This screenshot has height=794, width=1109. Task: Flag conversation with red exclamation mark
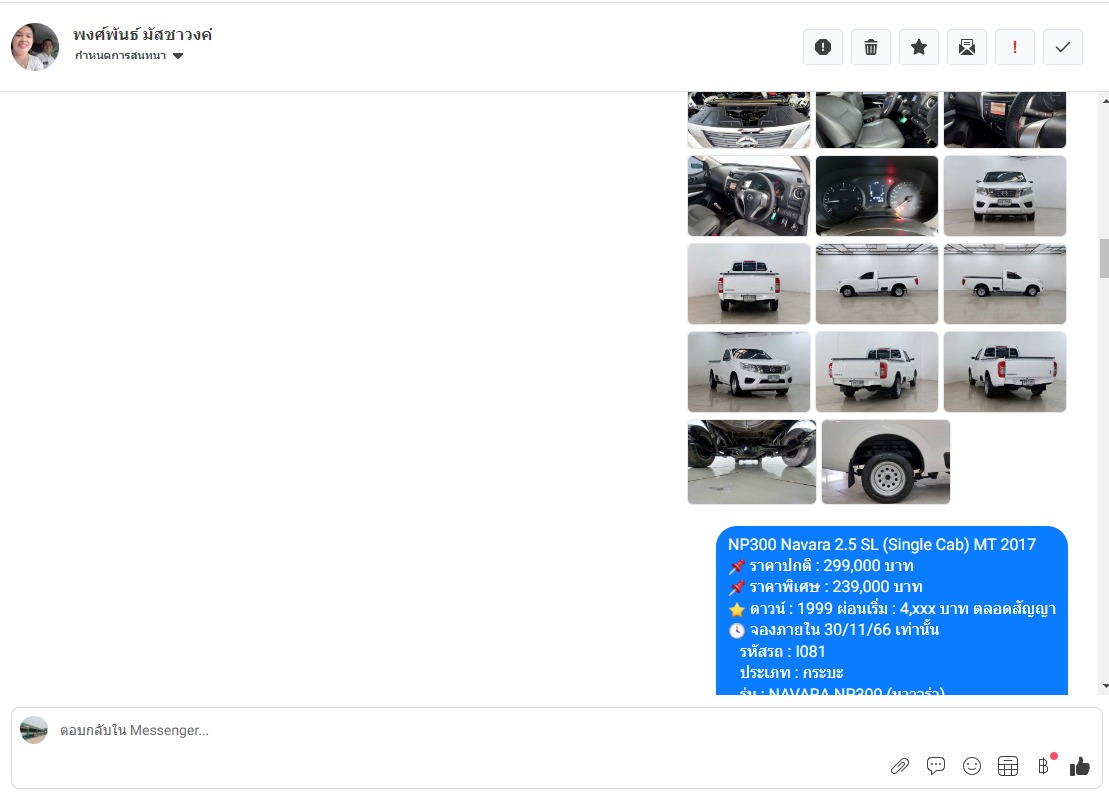1015,47
